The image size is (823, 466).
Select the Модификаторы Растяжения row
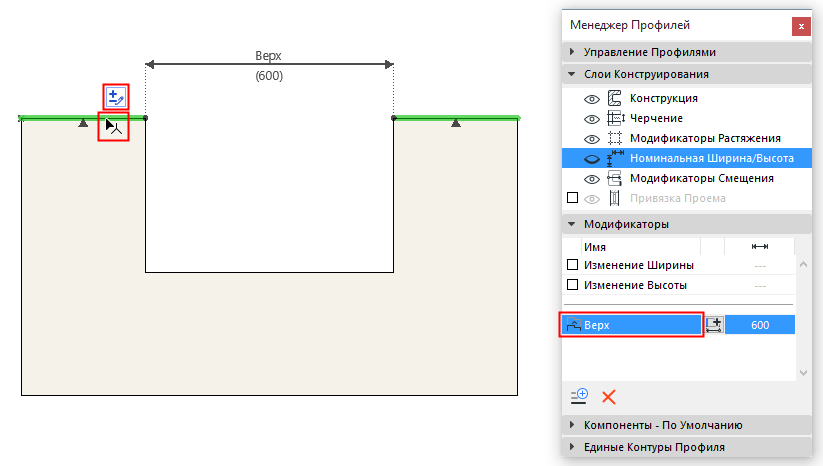687,138
